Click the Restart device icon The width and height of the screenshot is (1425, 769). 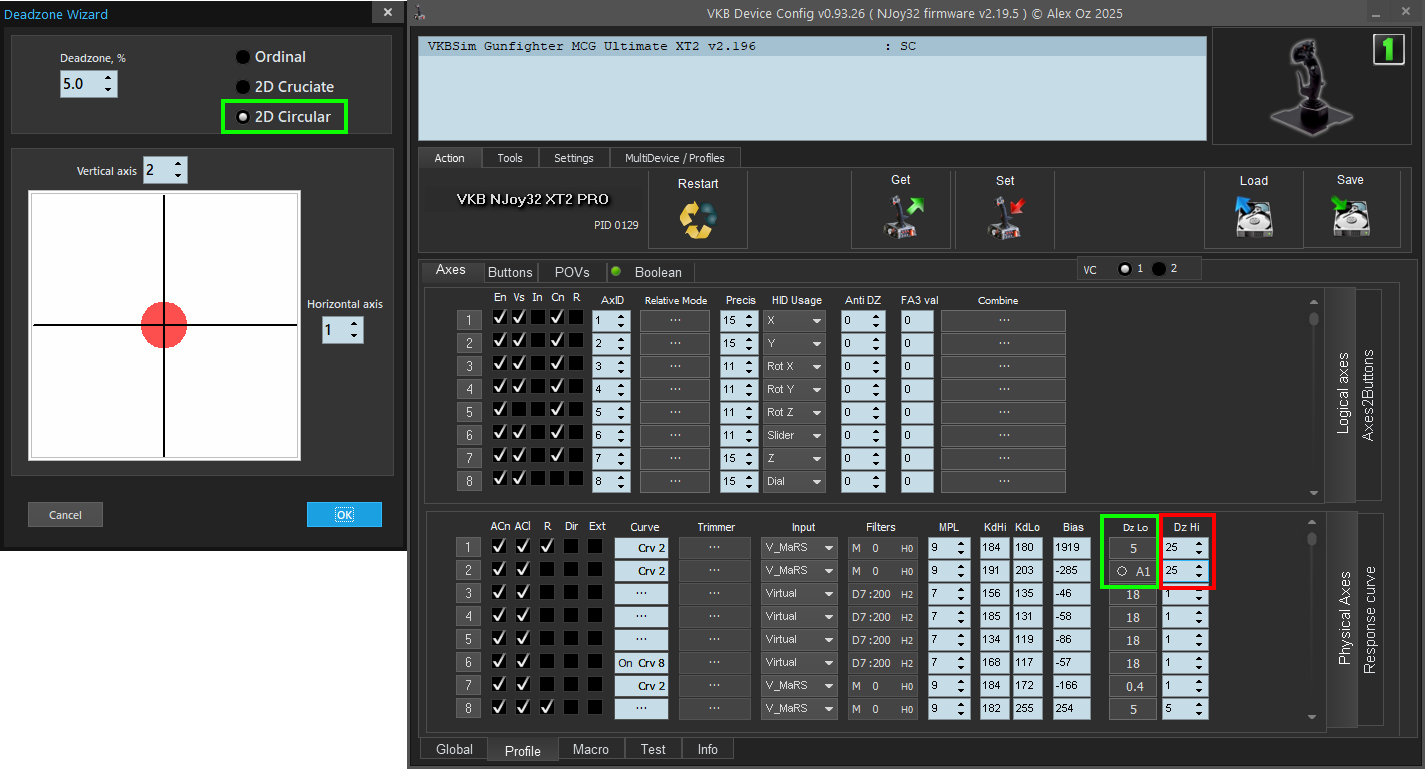(697, 220)
